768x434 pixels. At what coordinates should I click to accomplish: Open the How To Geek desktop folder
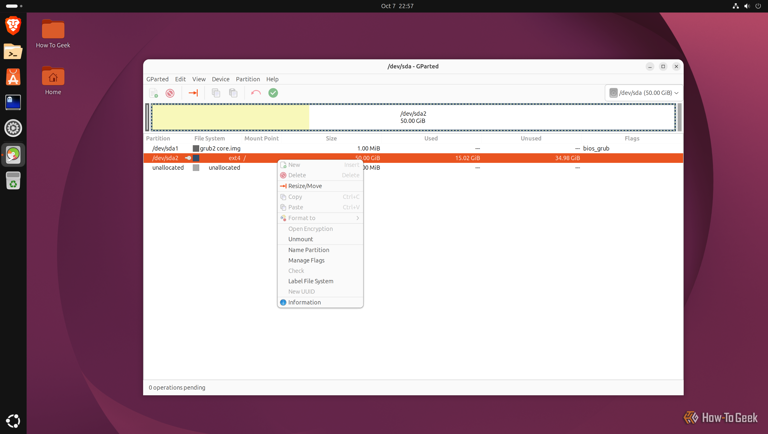[x=53, y=33]
